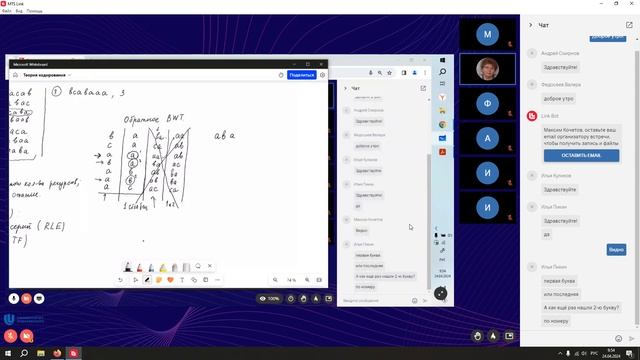Toggle your disabled camera red button
The width and height of the screenshot is (640, 360).
point(27,336)
